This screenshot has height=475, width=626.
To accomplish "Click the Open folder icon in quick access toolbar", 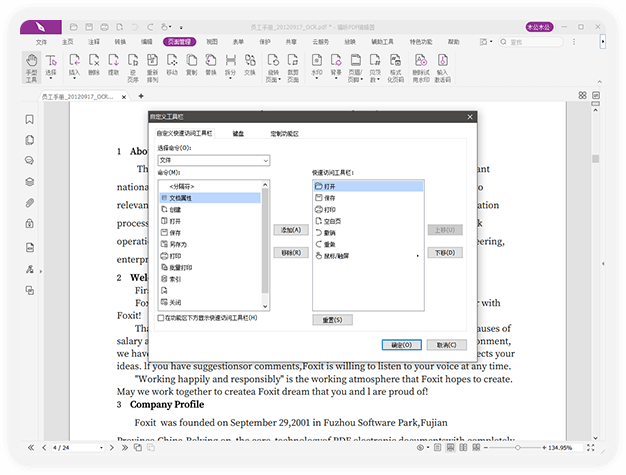I will (x=73, y=27).
